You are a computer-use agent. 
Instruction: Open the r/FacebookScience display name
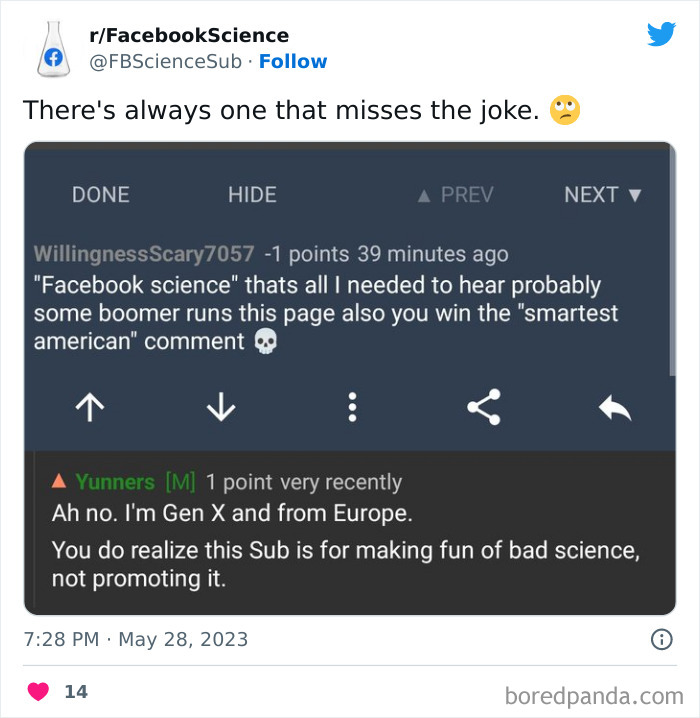189,36
